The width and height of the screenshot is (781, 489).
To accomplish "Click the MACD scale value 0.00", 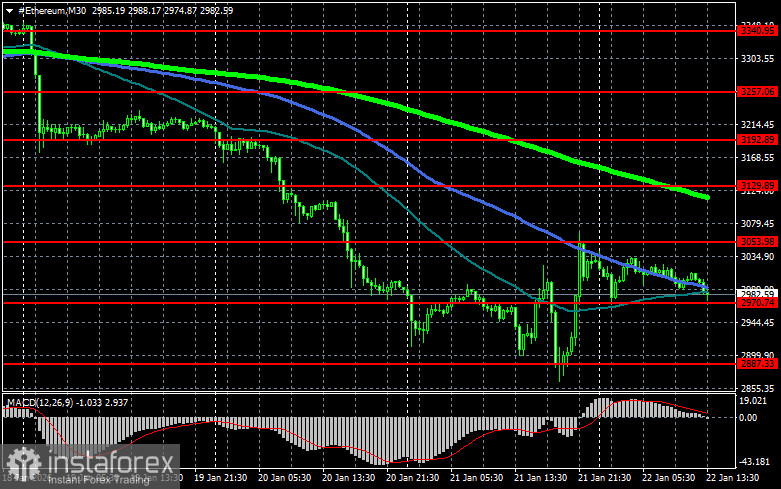I will pos(748,417).
